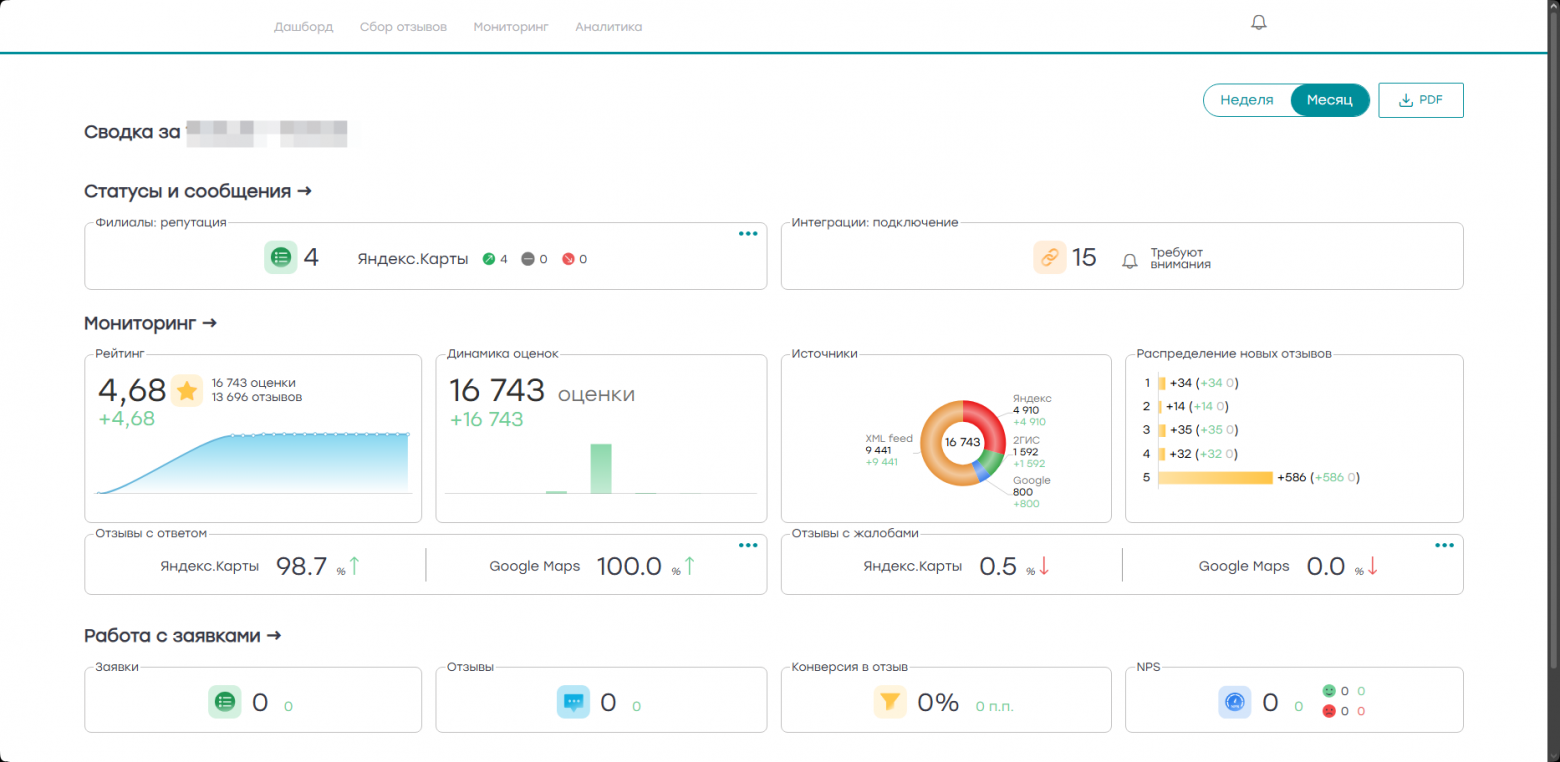1560x762 pixels.
Task: Click the rating value 4,68
Action: pyautogui.click(x=132, y=390)
